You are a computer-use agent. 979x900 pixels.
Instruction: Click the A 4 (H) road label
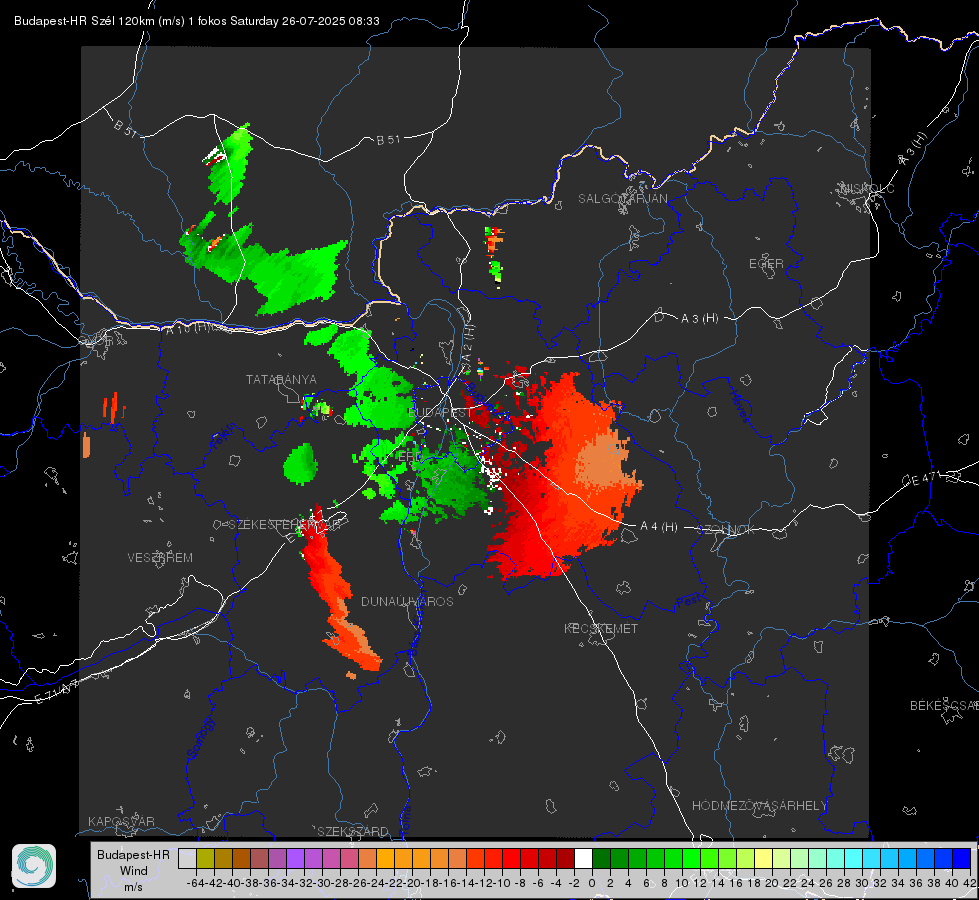coord(659,527)
